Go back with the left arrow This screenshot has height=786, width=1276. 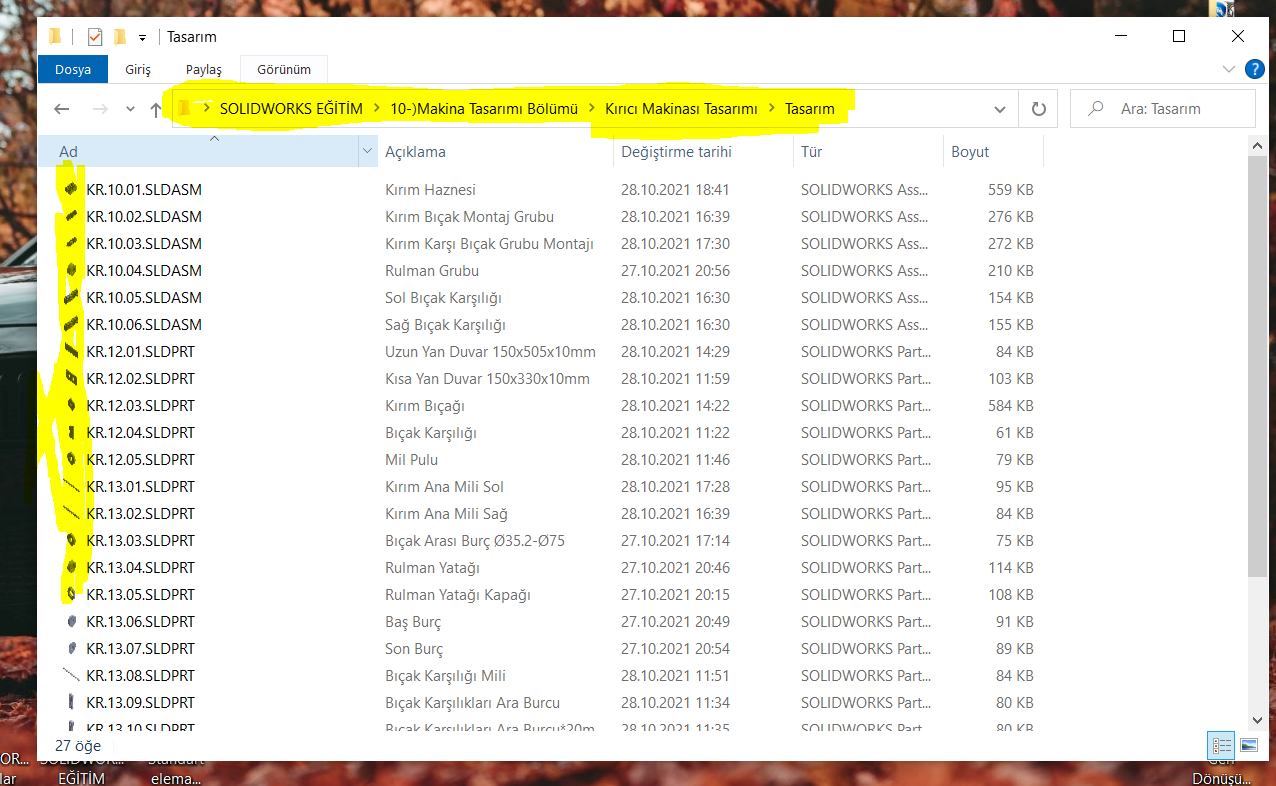tap(62, 109)
